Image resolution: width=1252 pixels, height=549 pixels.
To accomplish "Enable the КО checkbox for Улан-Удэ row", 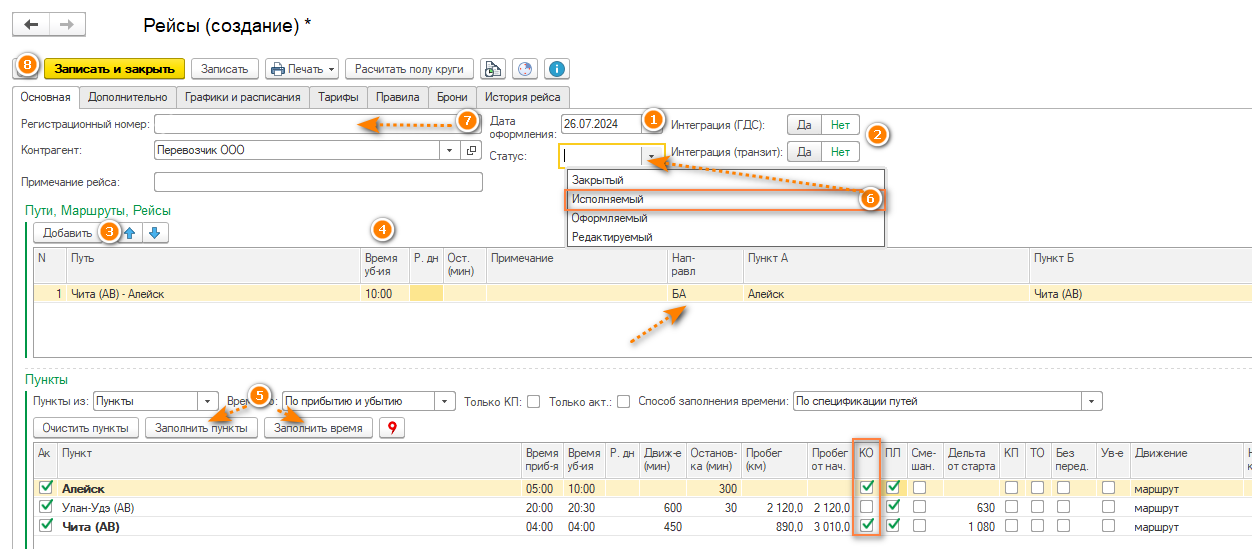I will (x=867, y=508).
